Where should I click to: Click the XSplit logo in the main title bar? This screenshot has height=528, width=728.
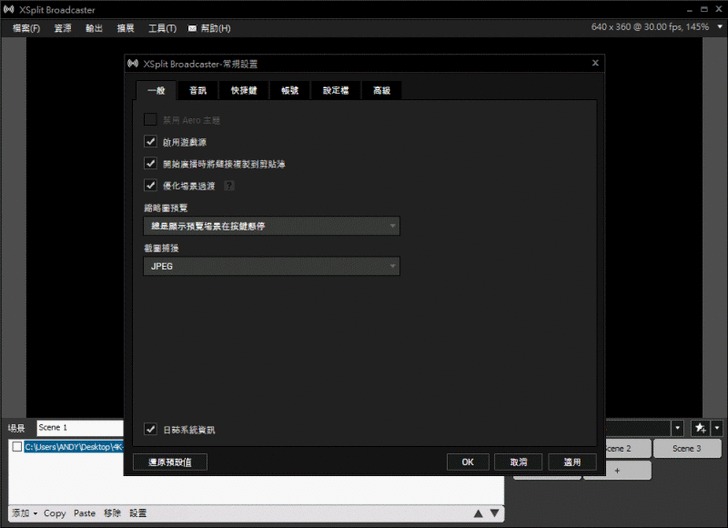[9, 9]
